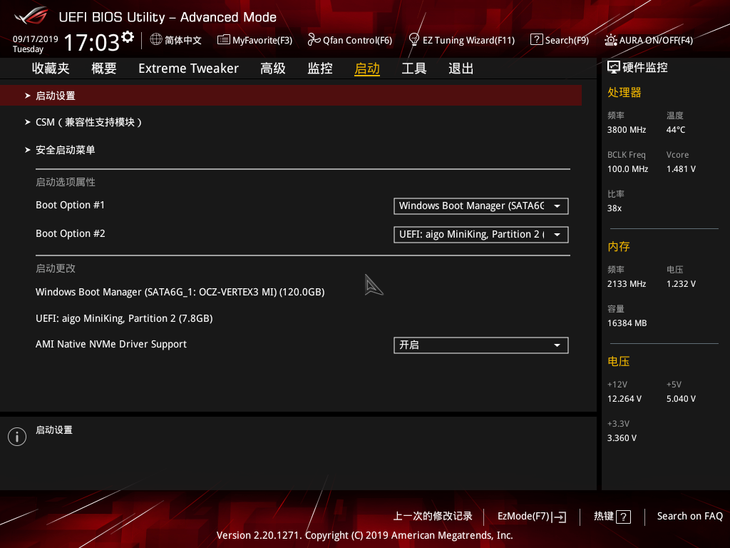Switch to EzMode(F7)
This screenshot has width=730, height=548.
coord(532,516)
